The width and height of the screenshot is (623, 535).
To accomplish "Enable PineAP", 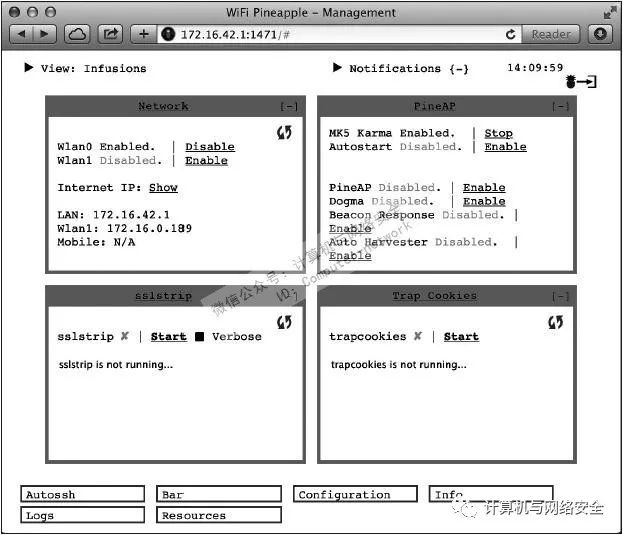I will 484,187.
